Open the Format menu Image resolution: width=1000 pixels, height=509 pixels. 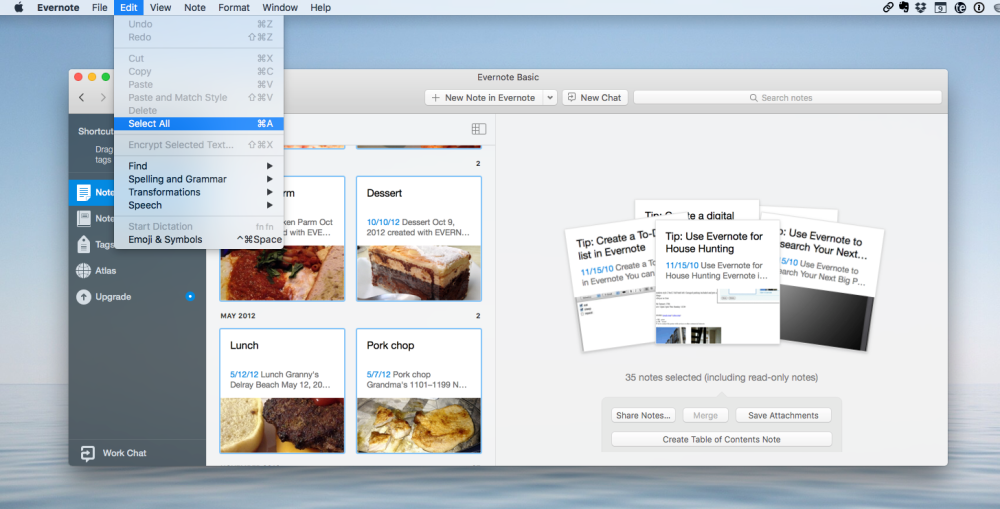pos(234,7)
